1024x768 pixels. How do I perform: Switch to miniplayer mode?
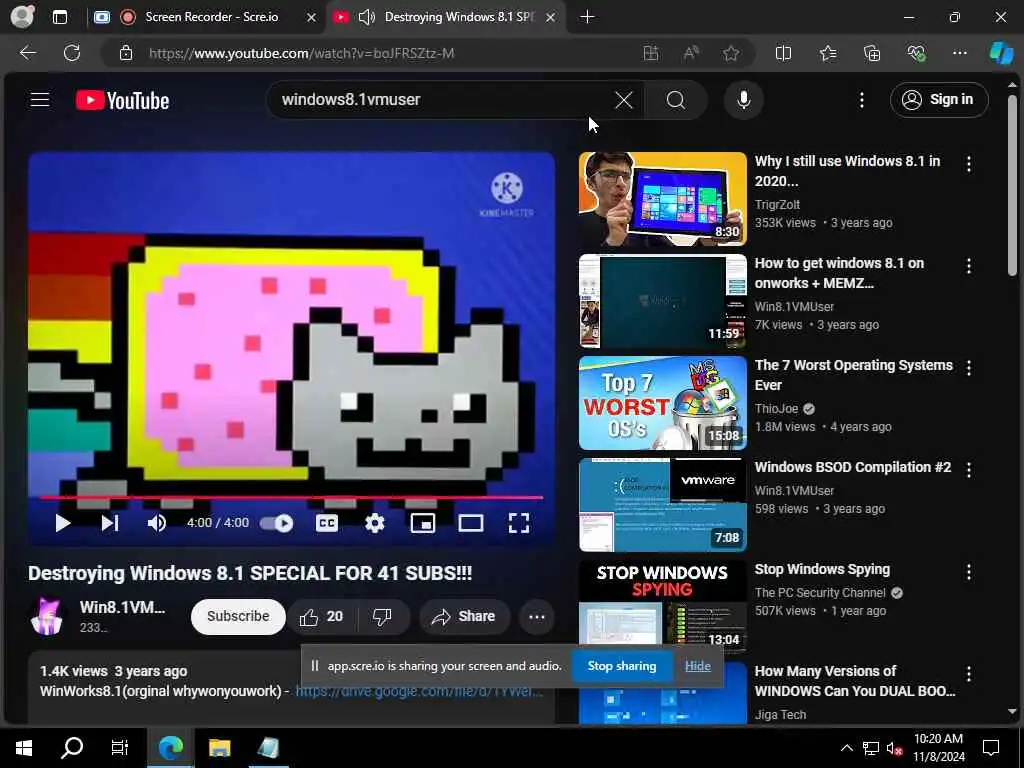tap(423, 523)
